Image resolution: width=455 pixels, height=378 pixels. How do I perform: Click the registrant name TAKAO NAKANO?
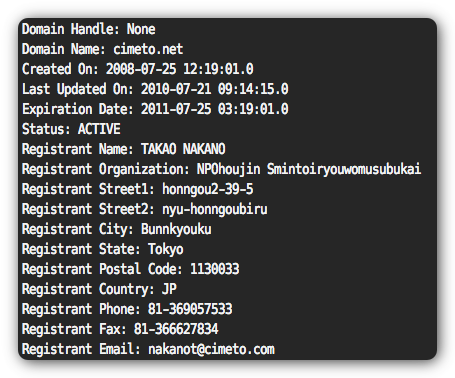click(183, 149)
